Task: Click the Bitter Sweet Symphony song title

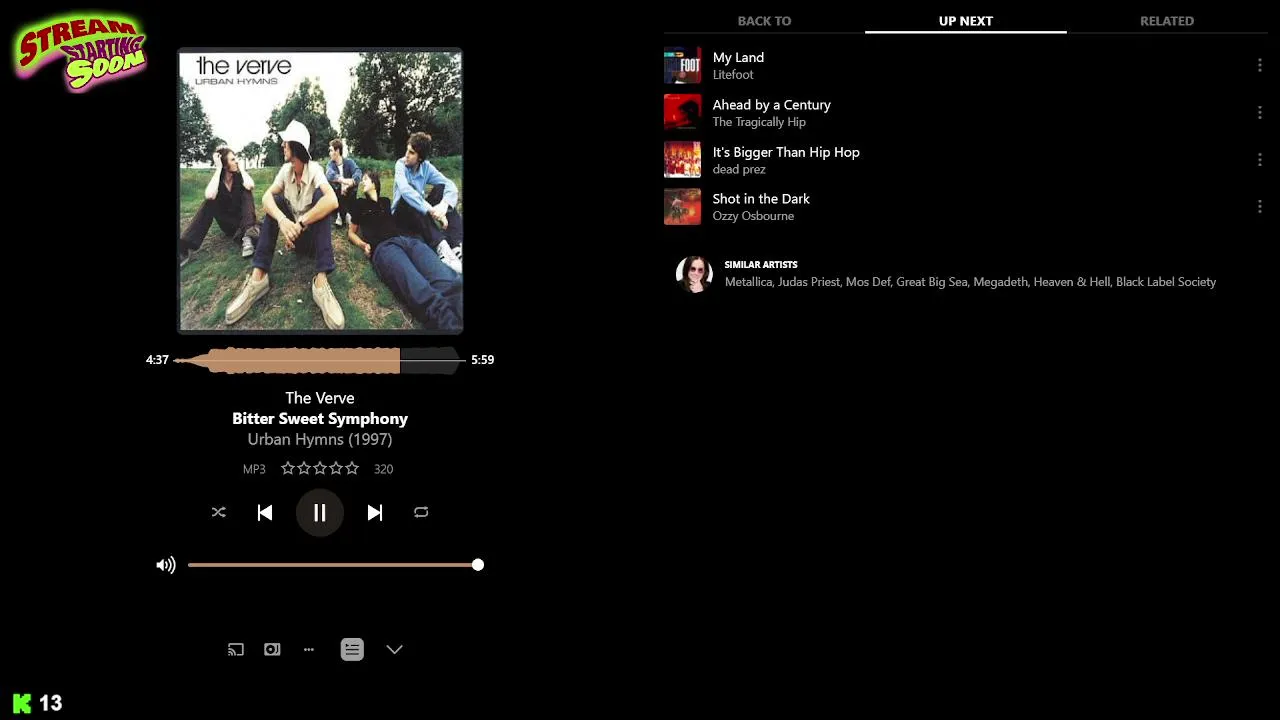Action: click(320, 418)
